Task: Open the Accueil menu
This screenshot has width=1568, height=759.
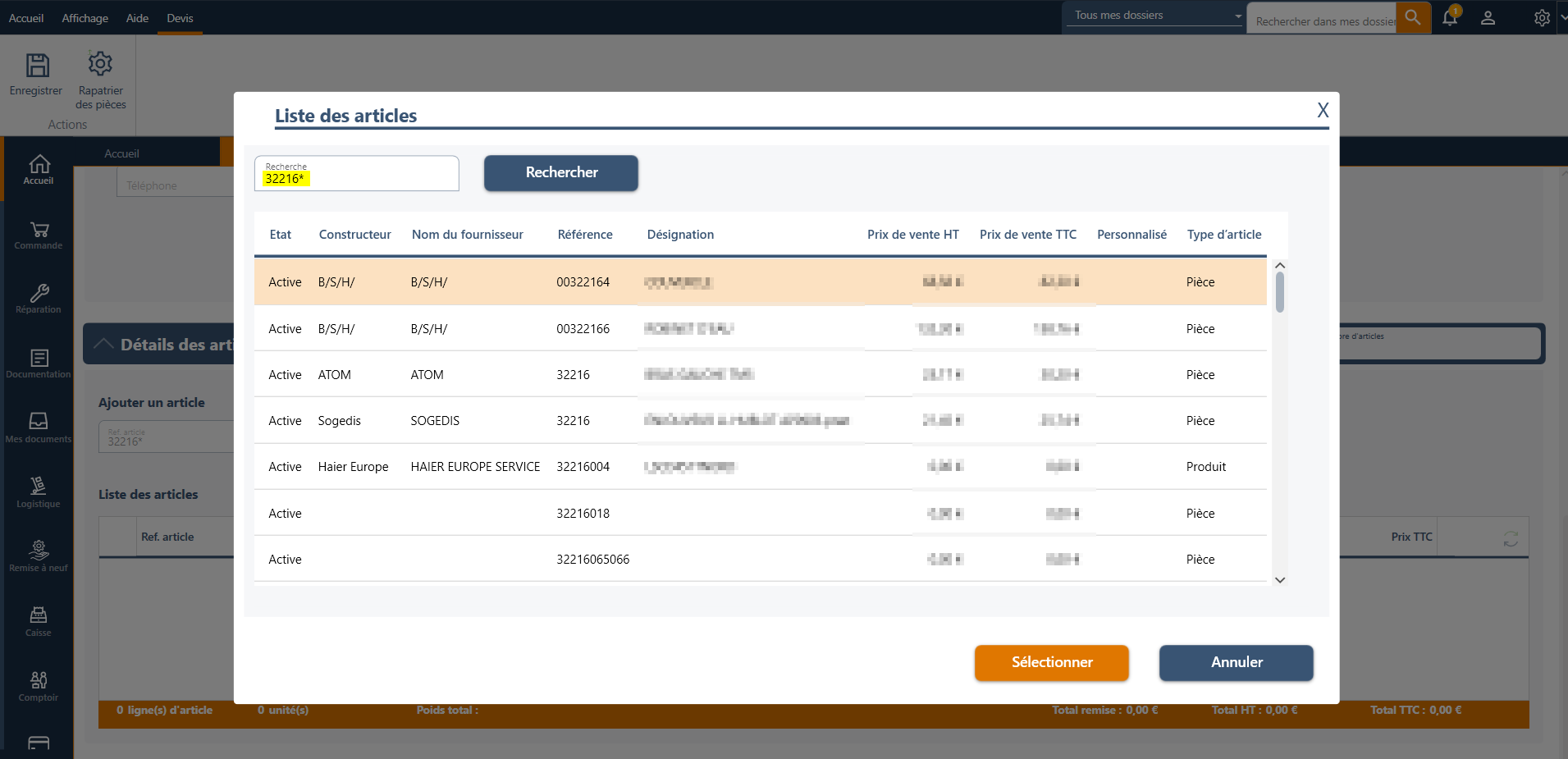Action: tap(26, 18)
